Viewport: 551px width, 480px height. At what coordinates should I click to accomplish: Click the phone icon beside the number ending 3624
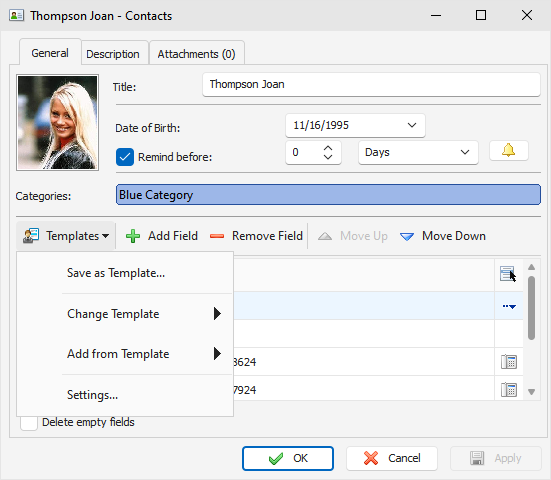(508, 362)
